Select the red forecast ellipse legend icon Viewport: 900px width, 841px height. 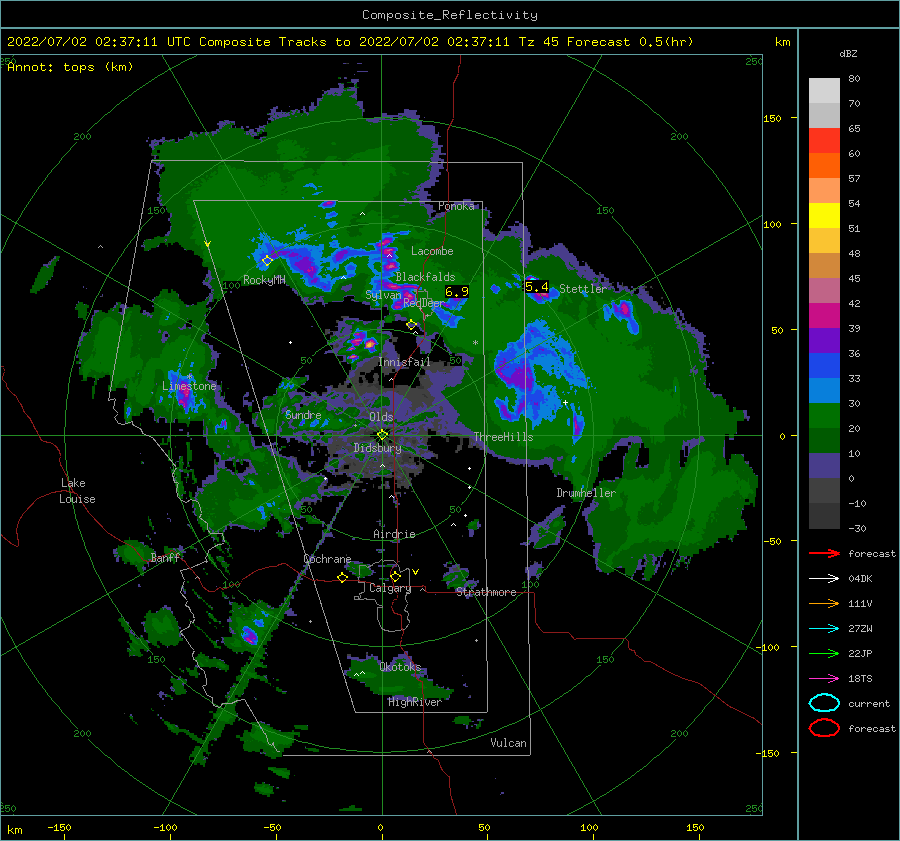click(x=824, y=728)
